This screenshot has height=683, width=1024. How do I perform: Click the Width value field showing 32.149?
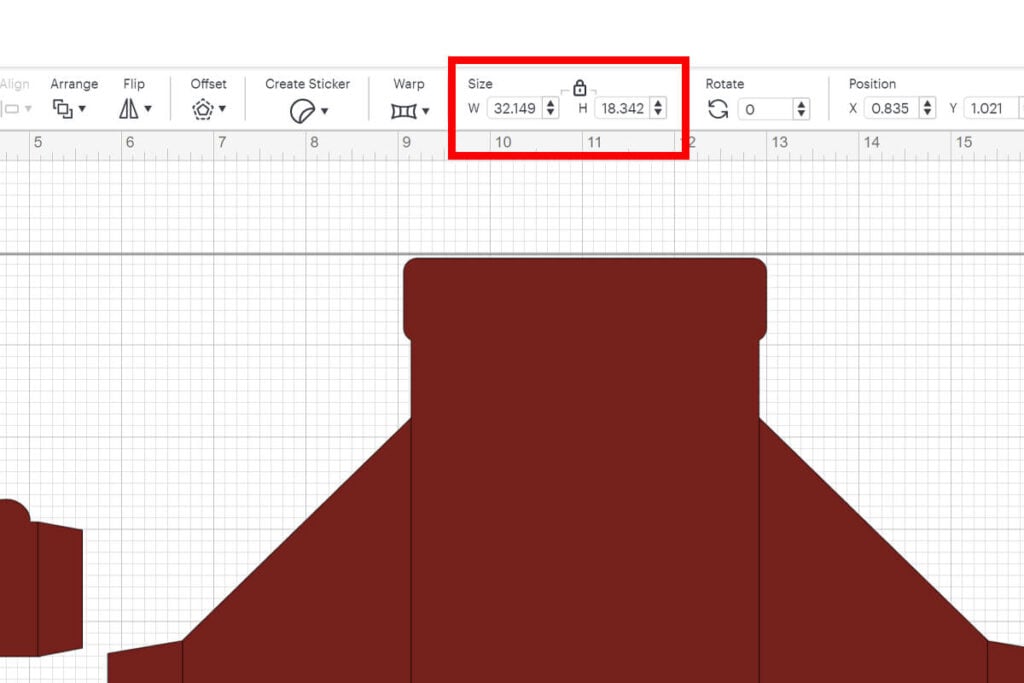(515, 108)
